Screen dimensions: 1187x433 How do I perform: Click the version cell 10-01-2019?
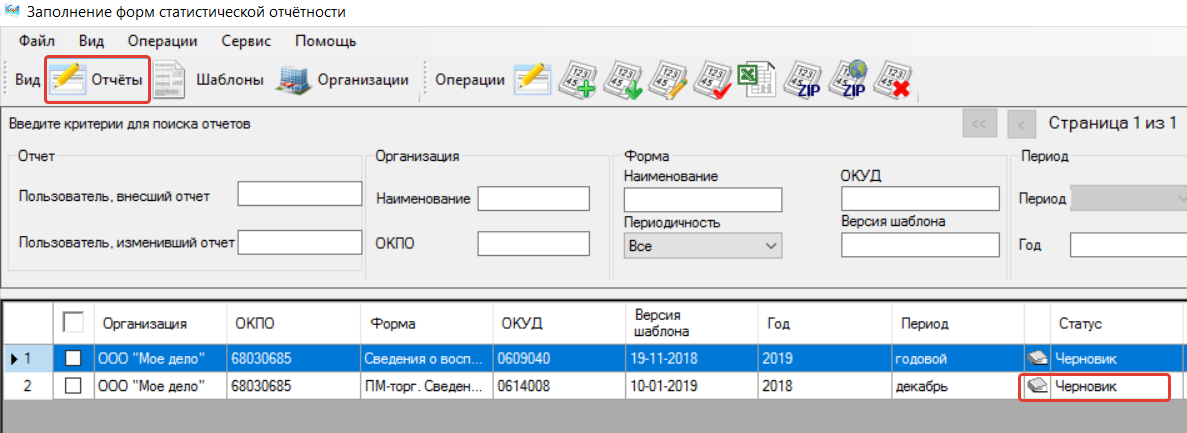click(x=692, y=386)
